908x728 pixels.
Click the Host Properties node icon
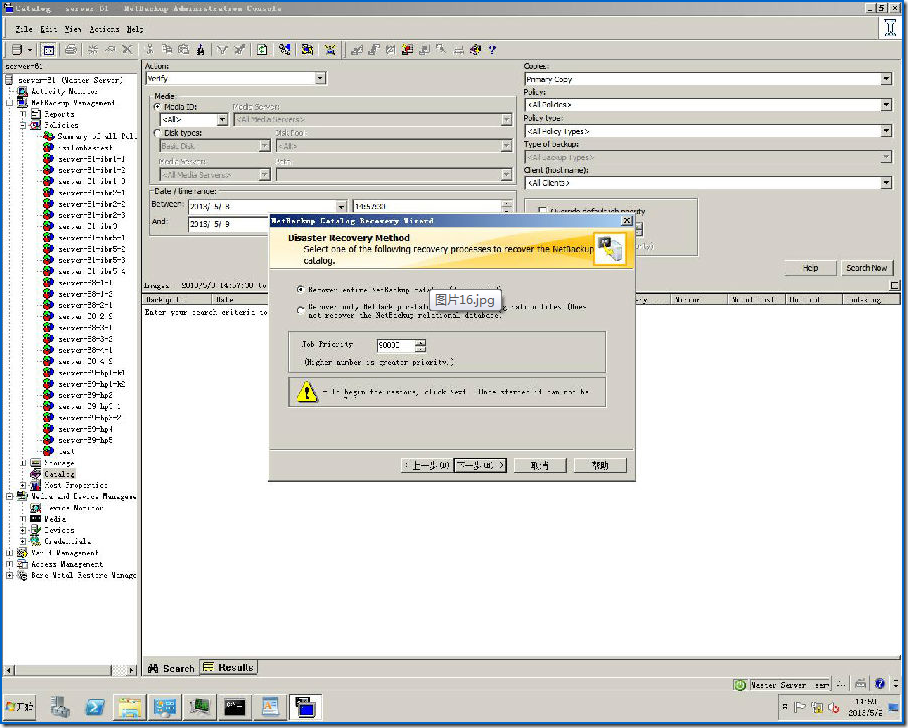(x=36, y=485)
